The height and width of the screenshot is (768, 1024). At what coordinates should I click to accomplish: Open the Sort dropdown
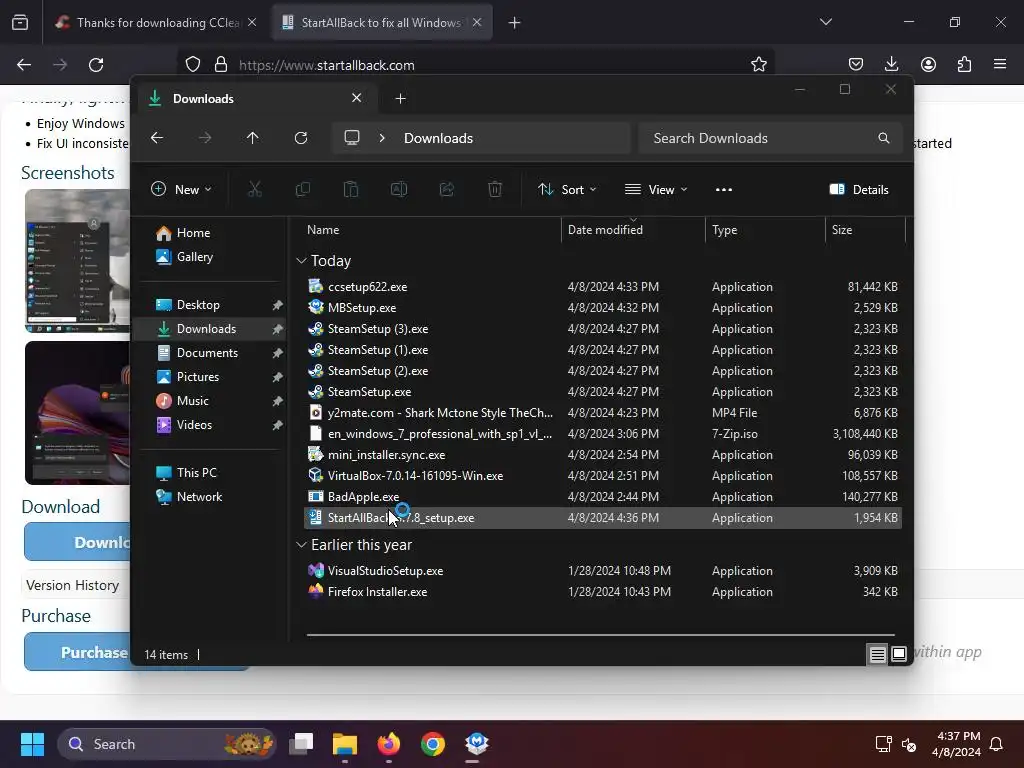[x=567, y=189]
